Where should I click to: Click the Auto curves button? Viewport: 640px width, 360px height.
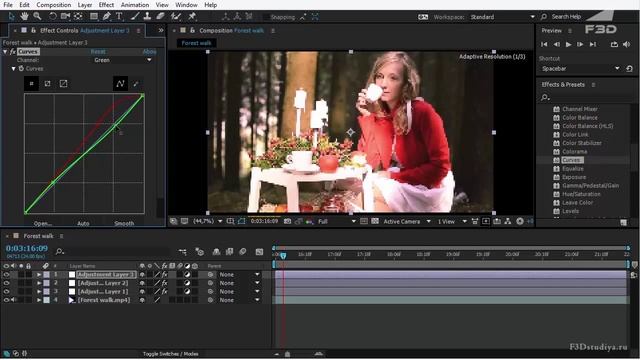[83, 224]
